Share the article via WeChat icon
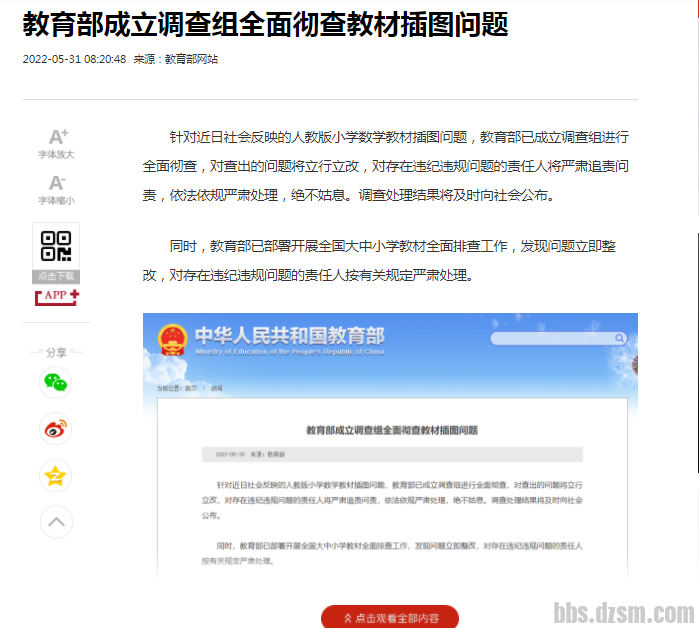Screen dimensions: 699x628 [56, 383]
